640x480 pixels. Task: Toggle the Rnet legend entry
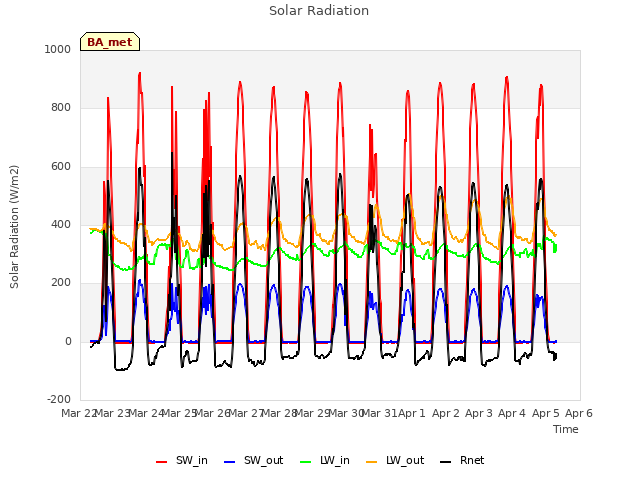462,460
